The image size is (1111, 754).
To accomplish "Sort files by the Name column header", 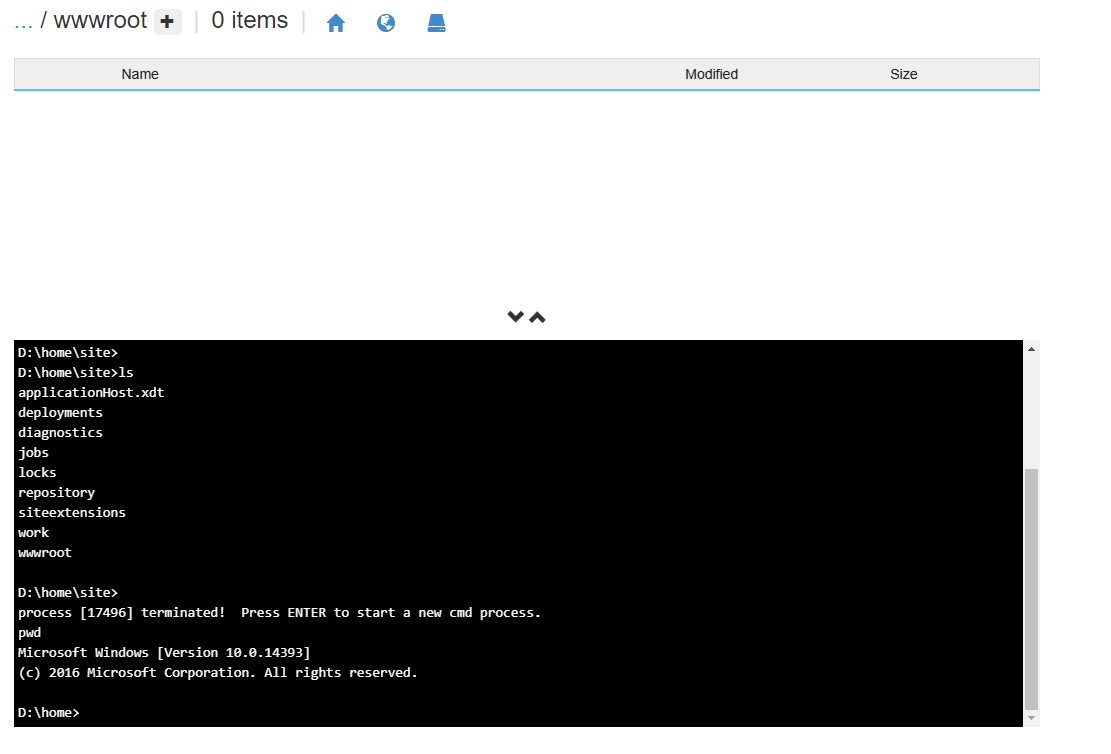I will (x=140, y=74).
